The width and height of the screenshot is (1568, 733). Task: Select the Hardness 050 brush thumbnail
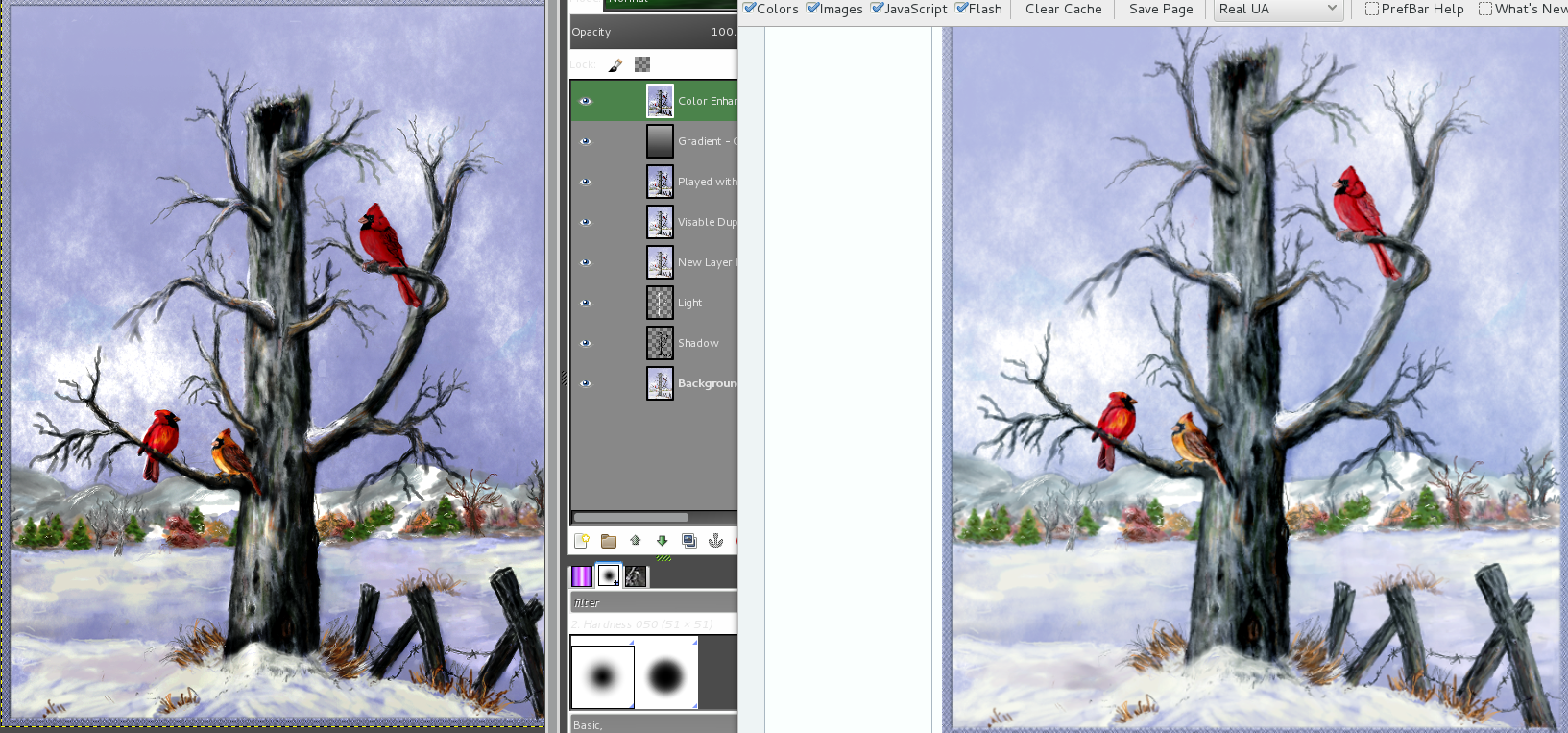[x=603, y=677]
